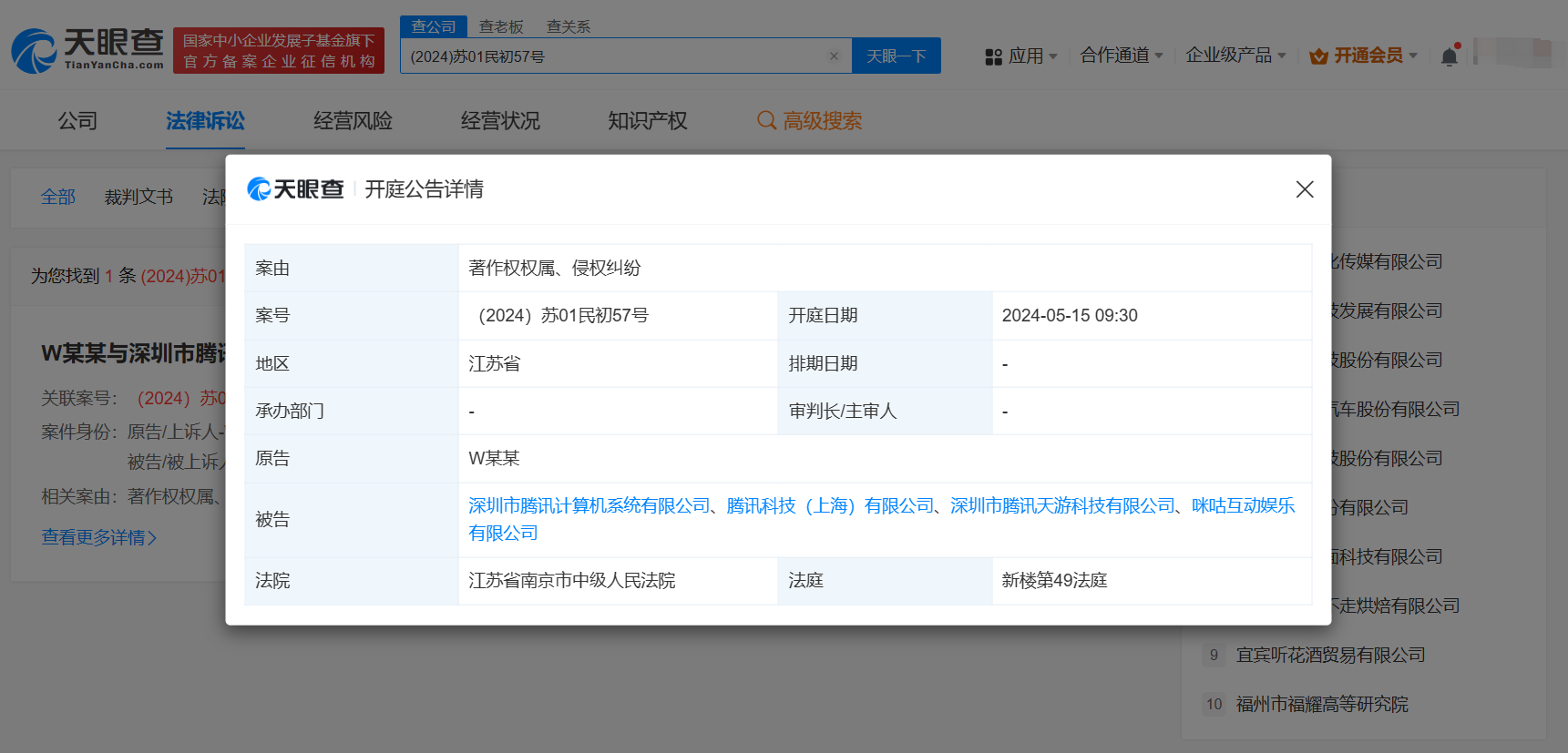Viewport: 1568px width, 753px height.
Task: Expand the 合作通道 dropdown
Action: tap(1121, 56)
